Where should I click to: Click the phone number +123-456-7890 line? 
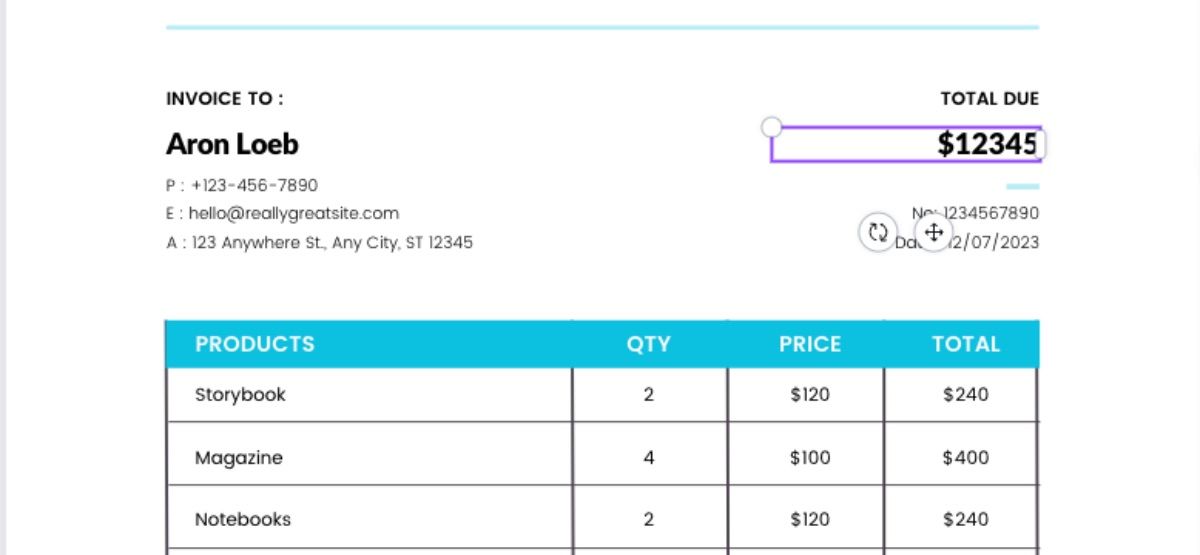point(242,185)
